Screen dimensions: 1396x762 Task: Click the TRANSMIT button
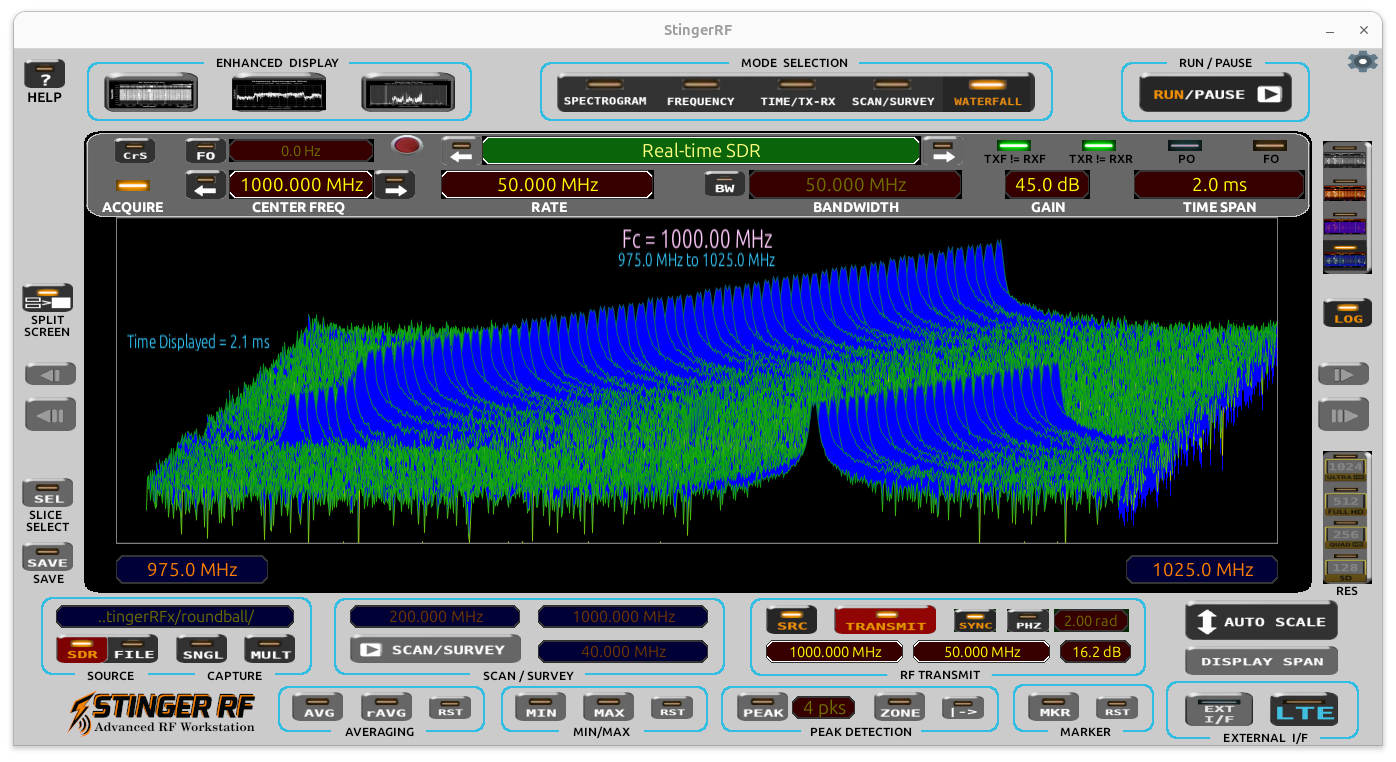click(x=885, y=621)
